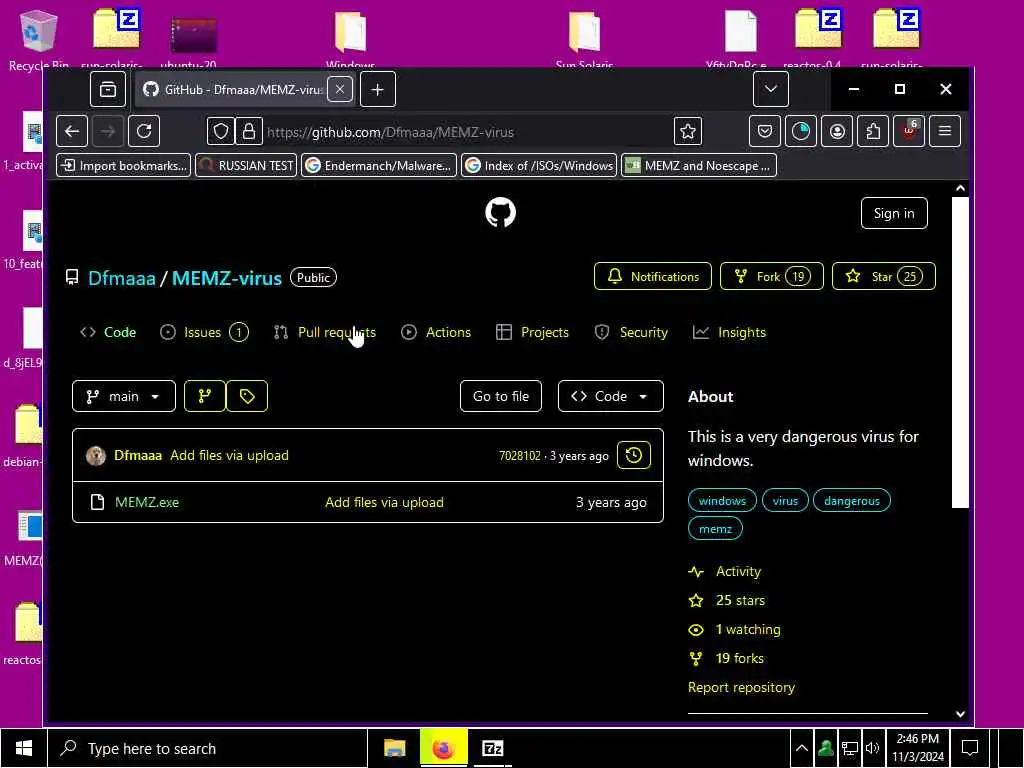
Task: Switch to the Issues tab
Action: (x=204, y=332)
